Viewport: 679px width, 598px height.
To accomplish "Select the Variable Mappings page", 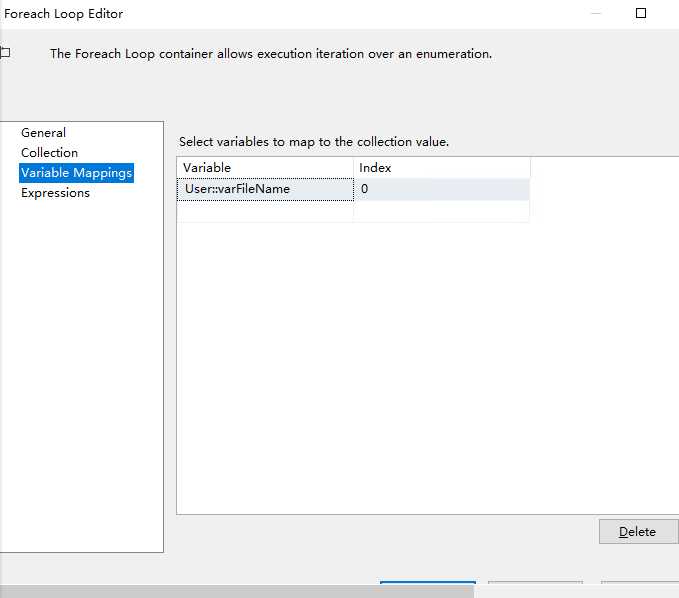I will [76, 173].
